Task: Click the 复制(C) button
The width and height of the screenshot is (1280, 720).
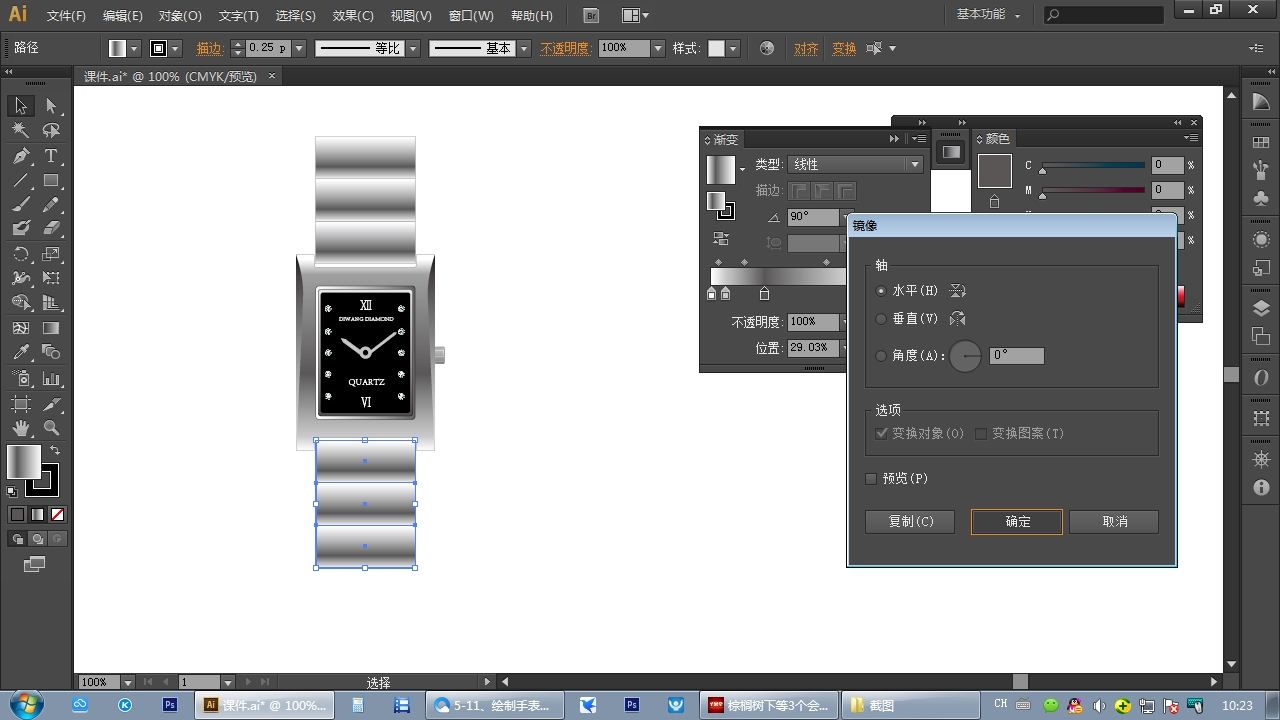Action: (910, 522)
